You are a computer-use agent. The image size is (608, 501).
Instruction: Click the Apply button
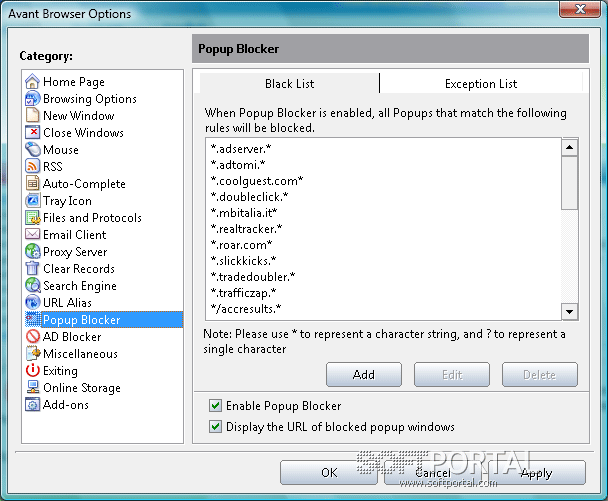click(537, 472)
